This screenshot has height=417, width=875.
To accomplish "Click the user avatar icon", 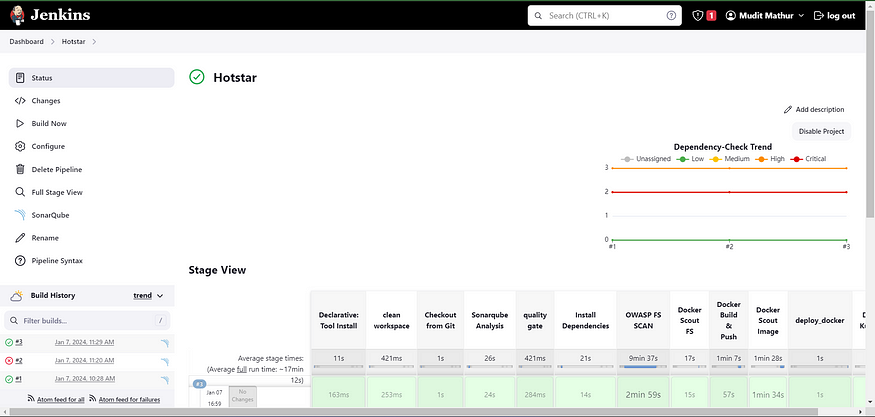I will [x=730, y=16].
